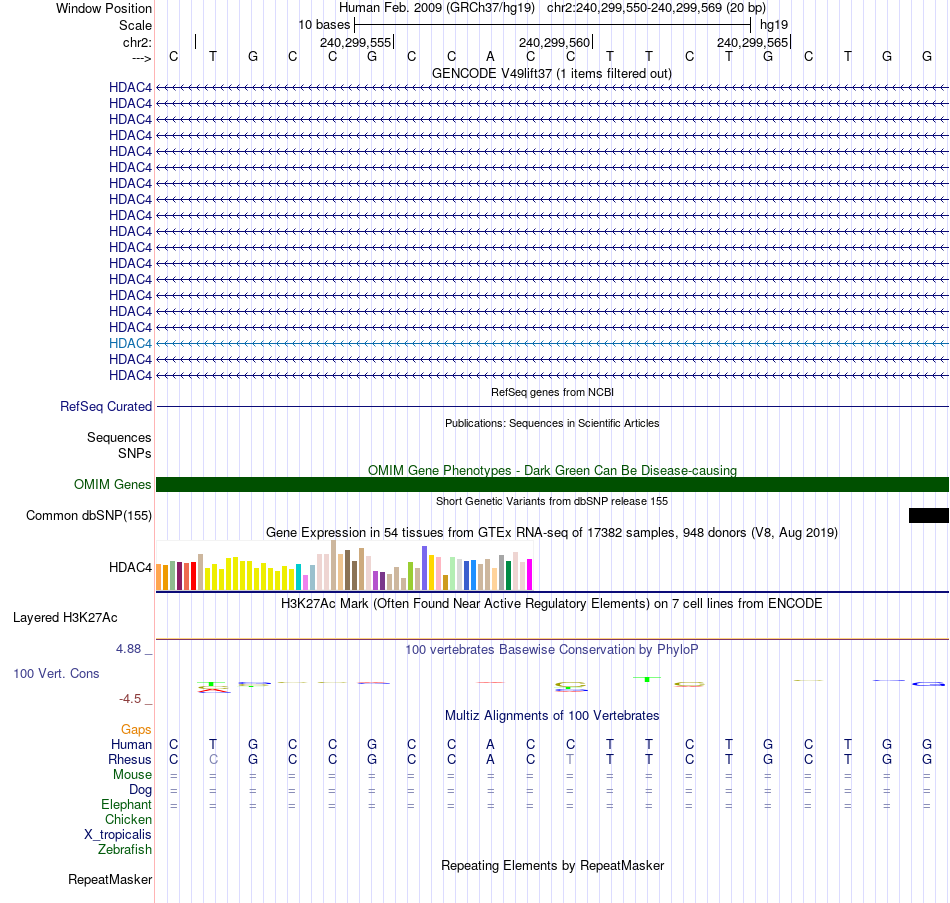Click the 'RepeatMasker' track label
950x903 pixels.
[110, 879]
